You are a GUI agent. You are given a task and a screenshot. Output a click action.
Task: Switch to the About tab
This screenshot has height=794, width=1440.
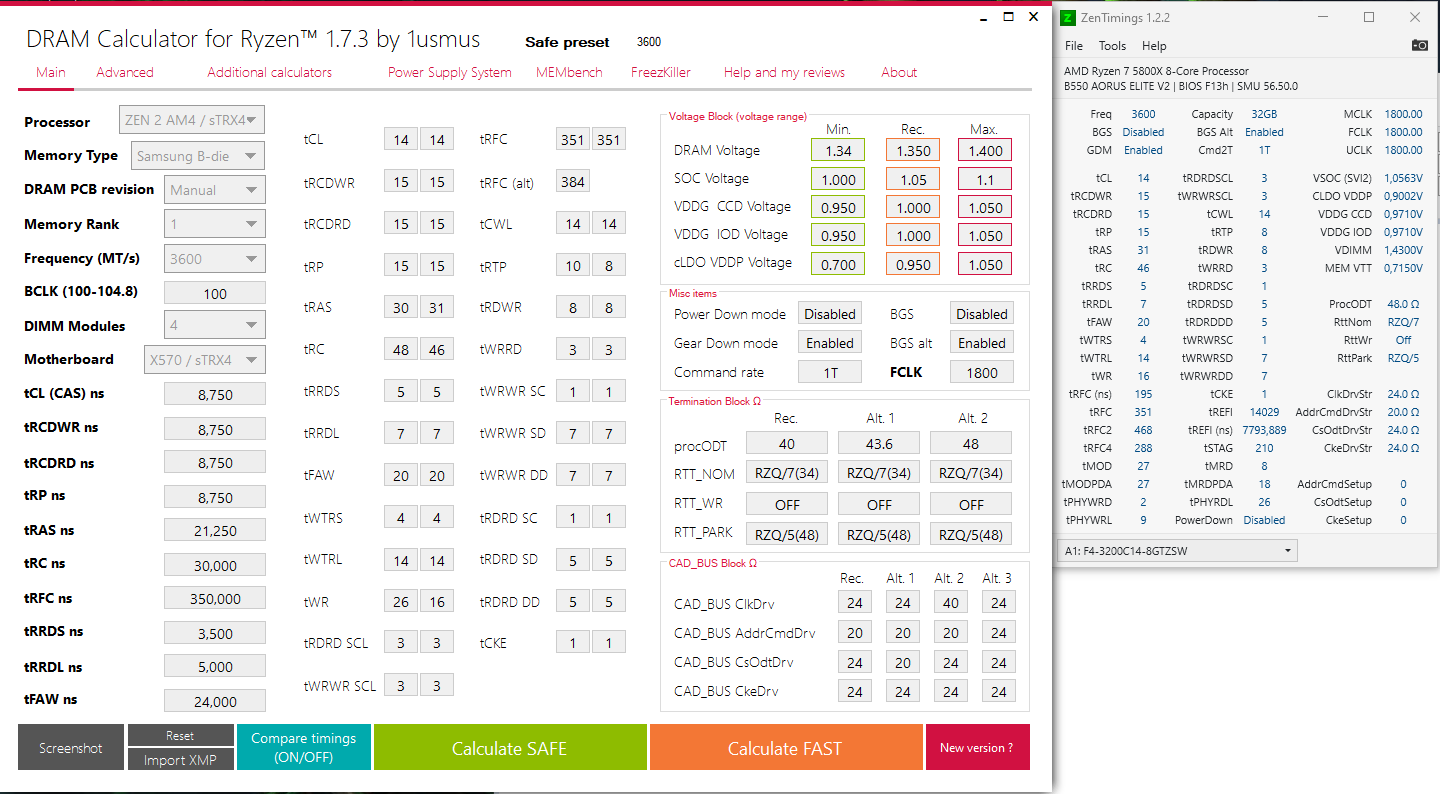click(x=899, y=72)
